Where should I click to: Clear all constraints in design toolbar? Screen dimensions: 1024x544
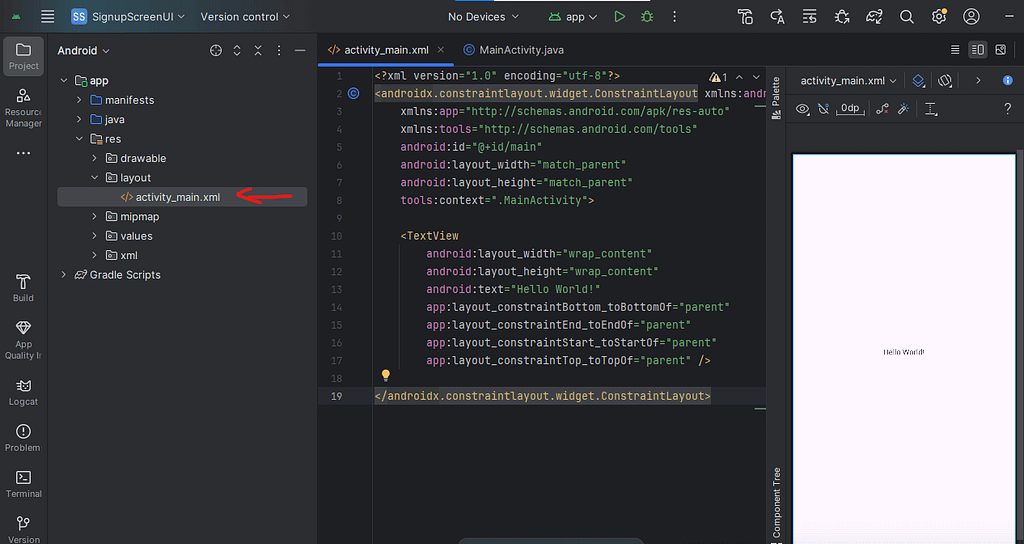(882, 109)
